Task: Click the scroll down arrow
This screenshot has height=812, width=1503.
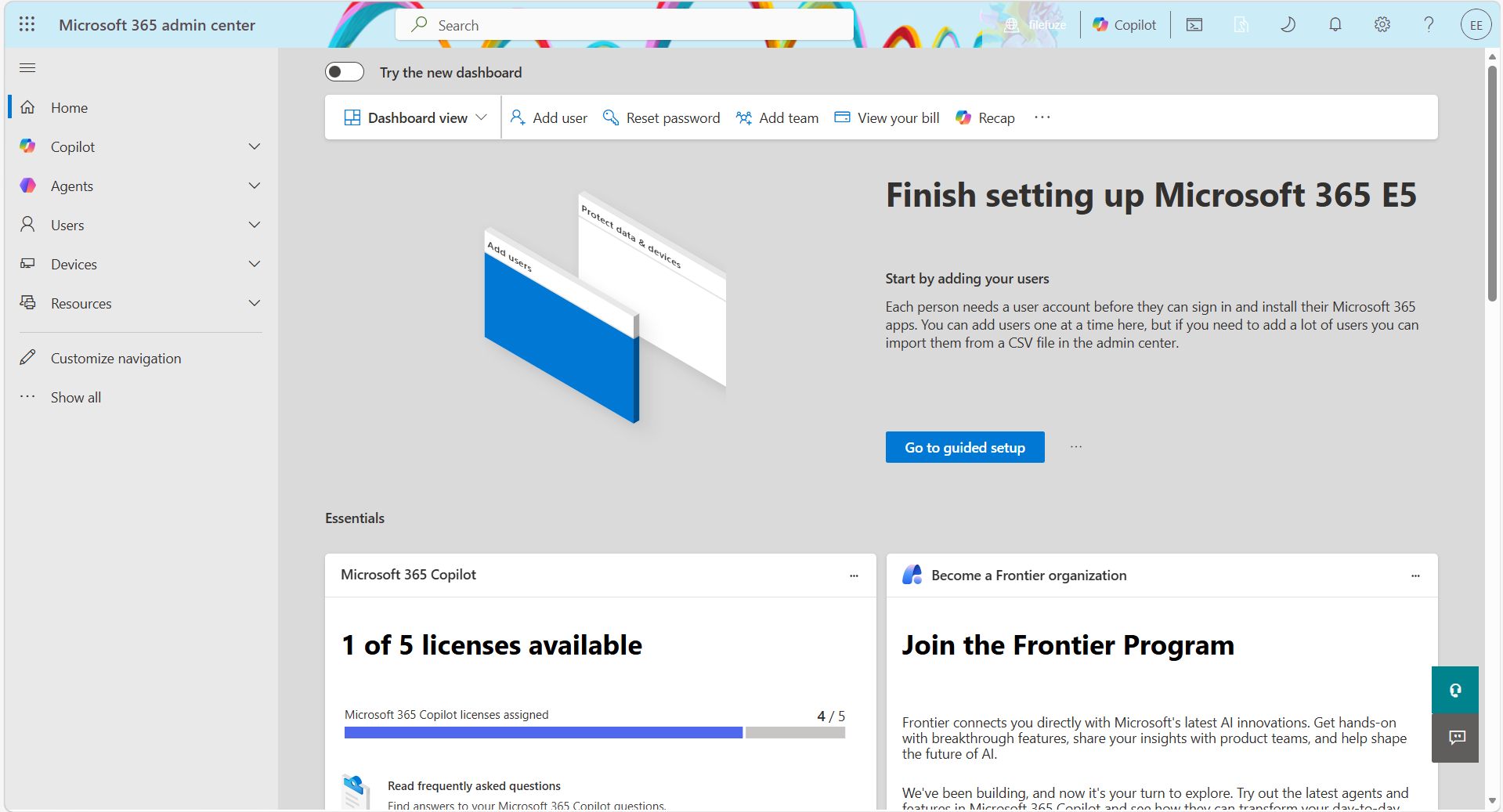Action: (x=1492, y=801)
